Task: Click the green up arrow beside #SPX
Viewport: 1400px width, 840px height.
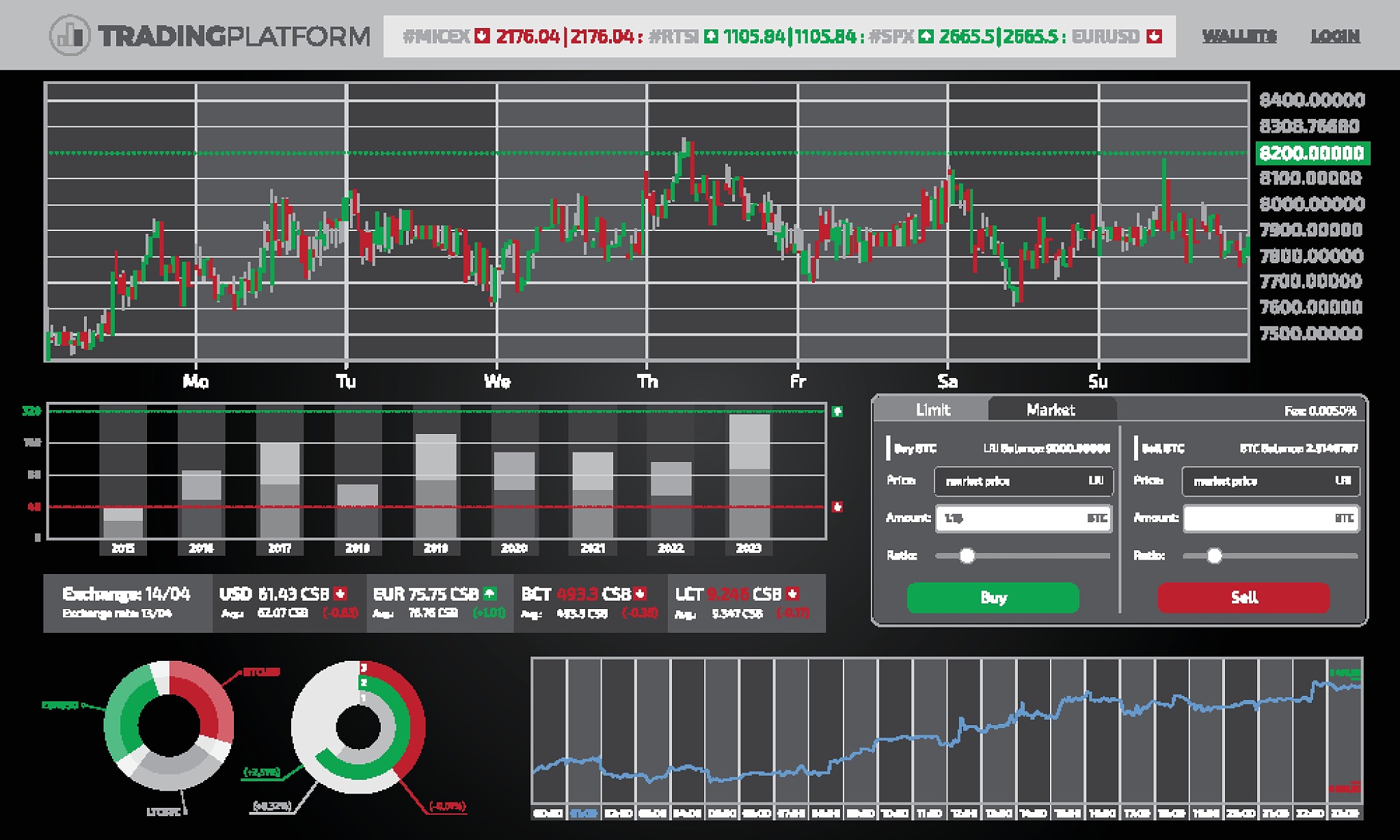Action: tap(926, 36)
